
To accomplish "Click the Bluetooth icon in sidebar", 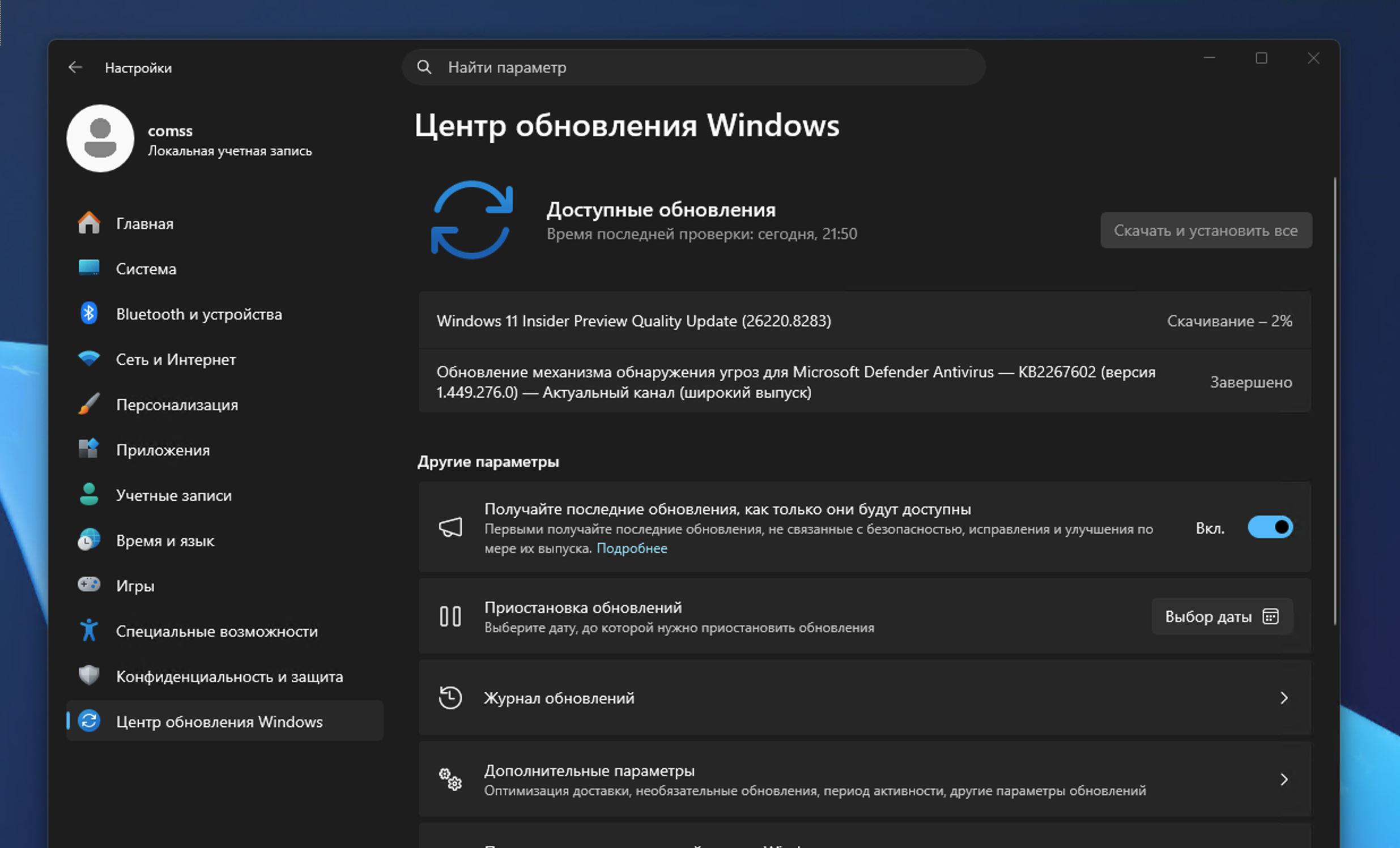I will (x=88, y=313).
